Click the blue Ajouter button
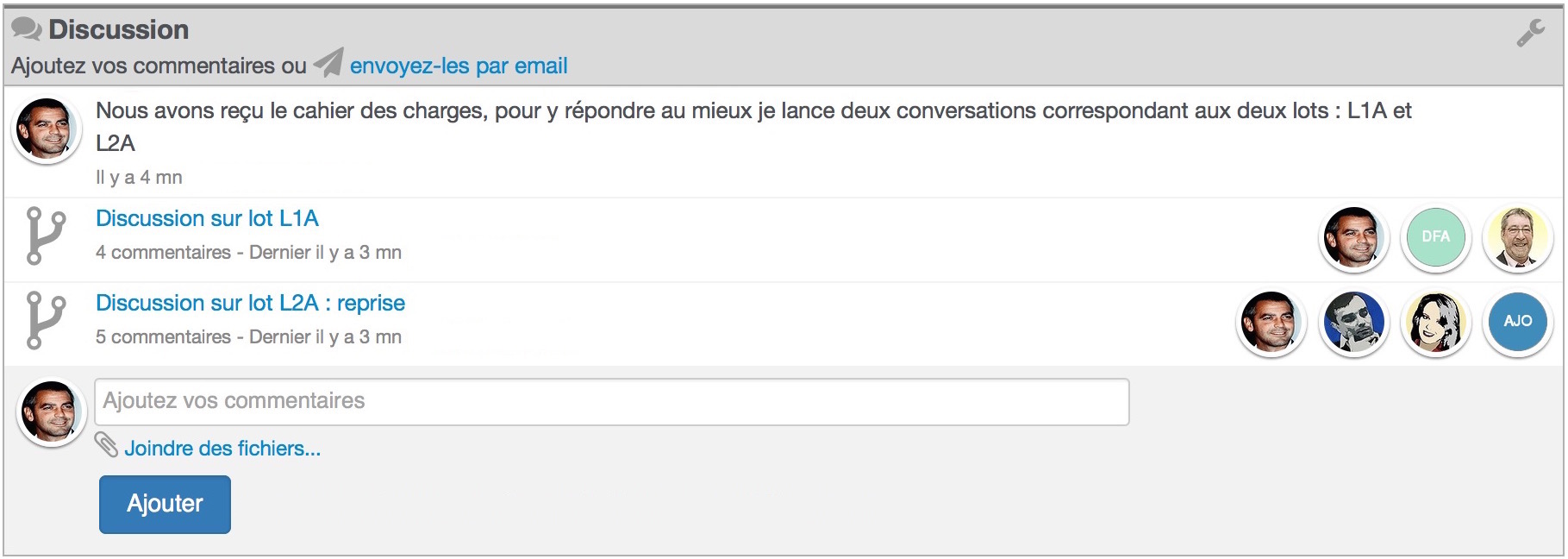 pyautogui.click(x=165, y=504)
